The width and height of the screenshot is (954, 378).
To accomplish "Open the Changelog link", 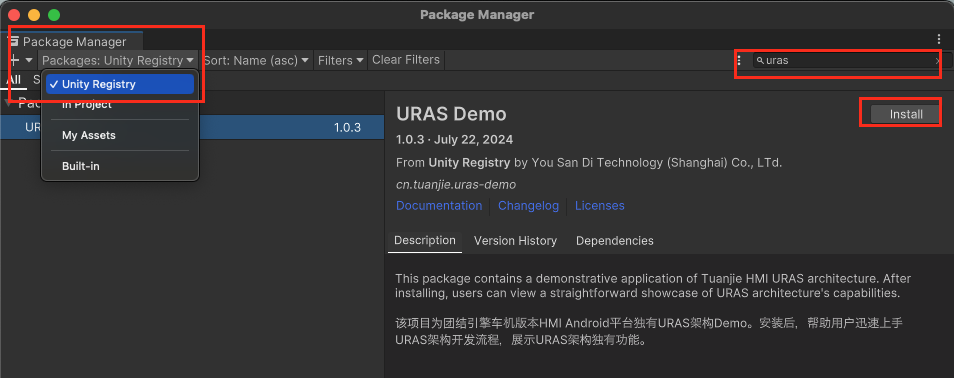I will [528, 206].
